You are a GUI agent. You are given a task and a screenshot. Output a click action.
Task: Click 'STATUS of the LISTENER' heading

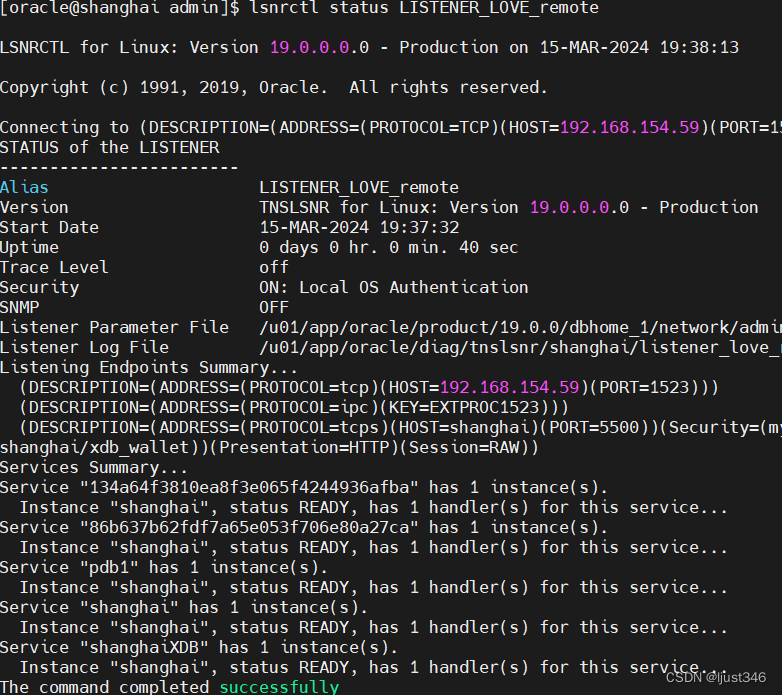(x=110, y=148)
